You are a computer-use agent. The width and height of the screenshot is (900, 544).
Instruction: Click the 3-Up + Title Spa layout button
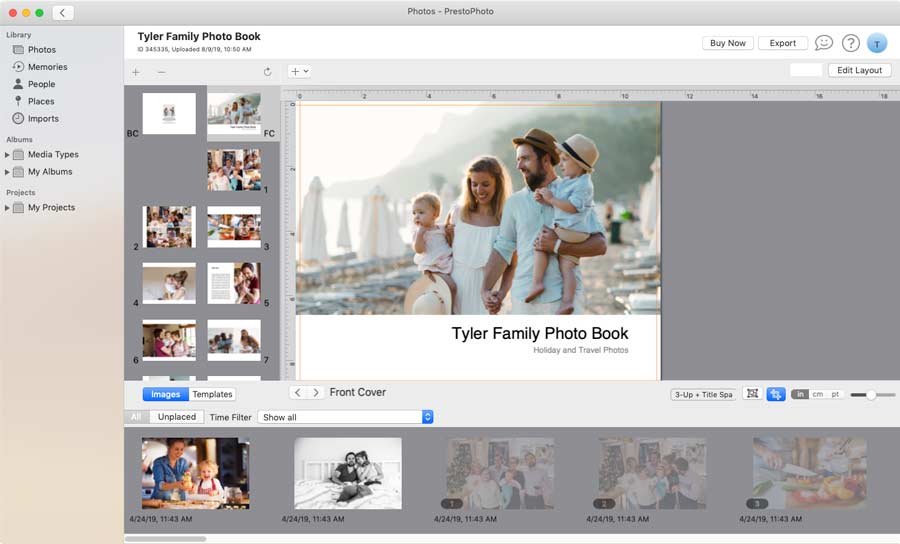pos(703,395)
